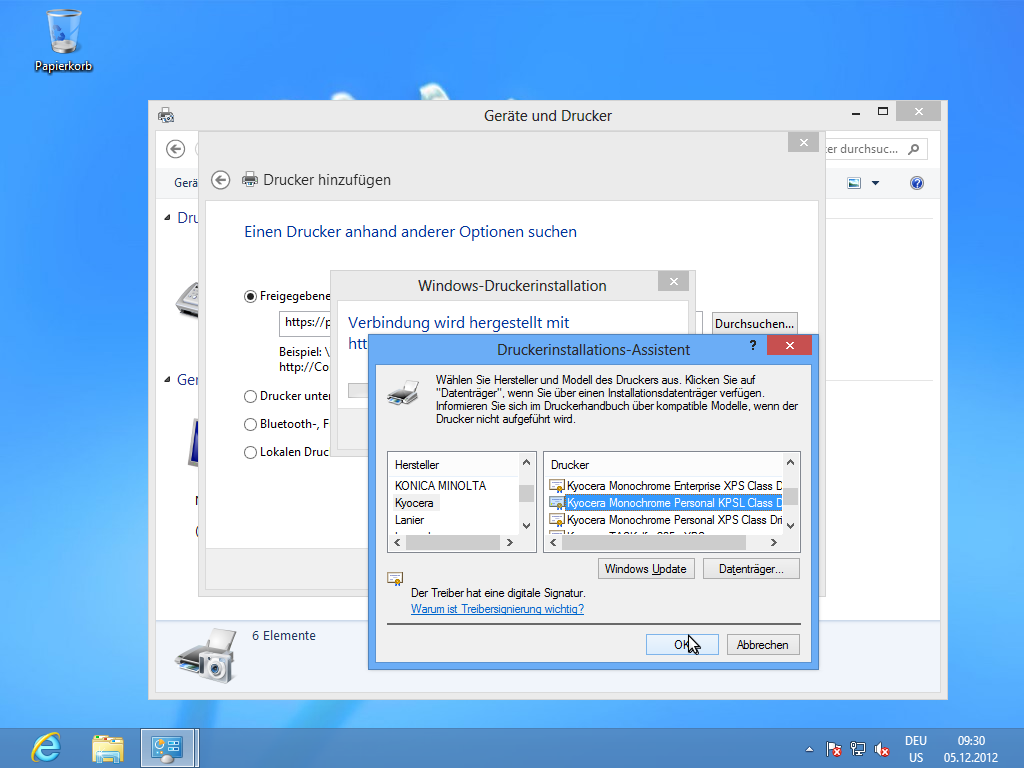Select Kyocera in the Hersteller list
Viewport: 1024px width, 768px height.
click(414, 503)
